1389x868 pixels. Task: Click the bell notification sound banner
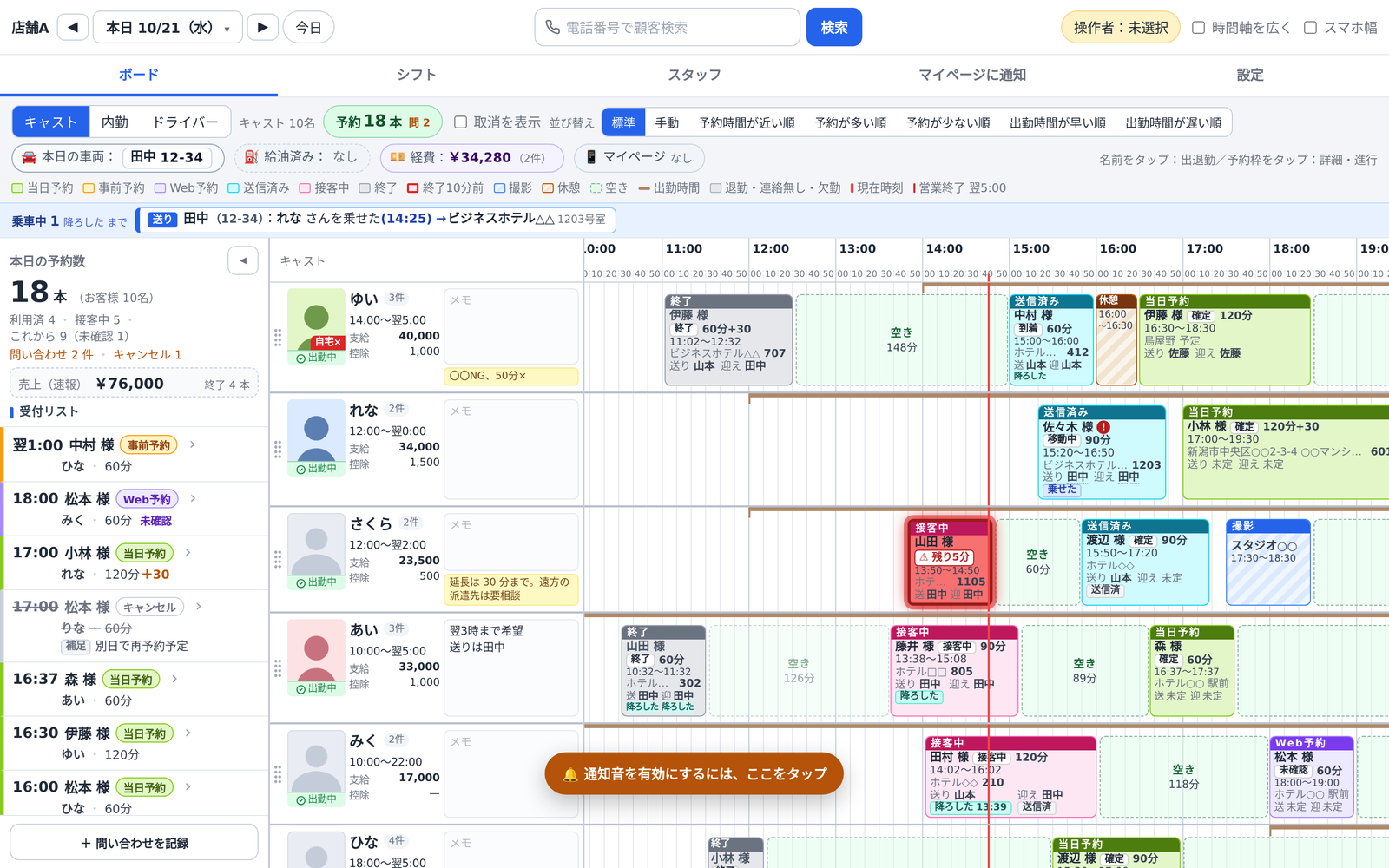point(694,773)
